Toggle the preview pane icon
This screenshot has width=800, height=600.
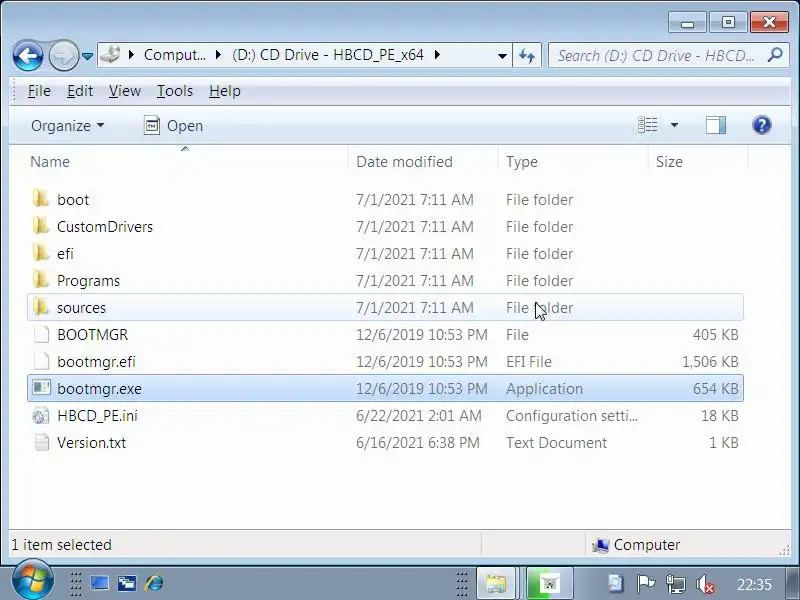715,125
